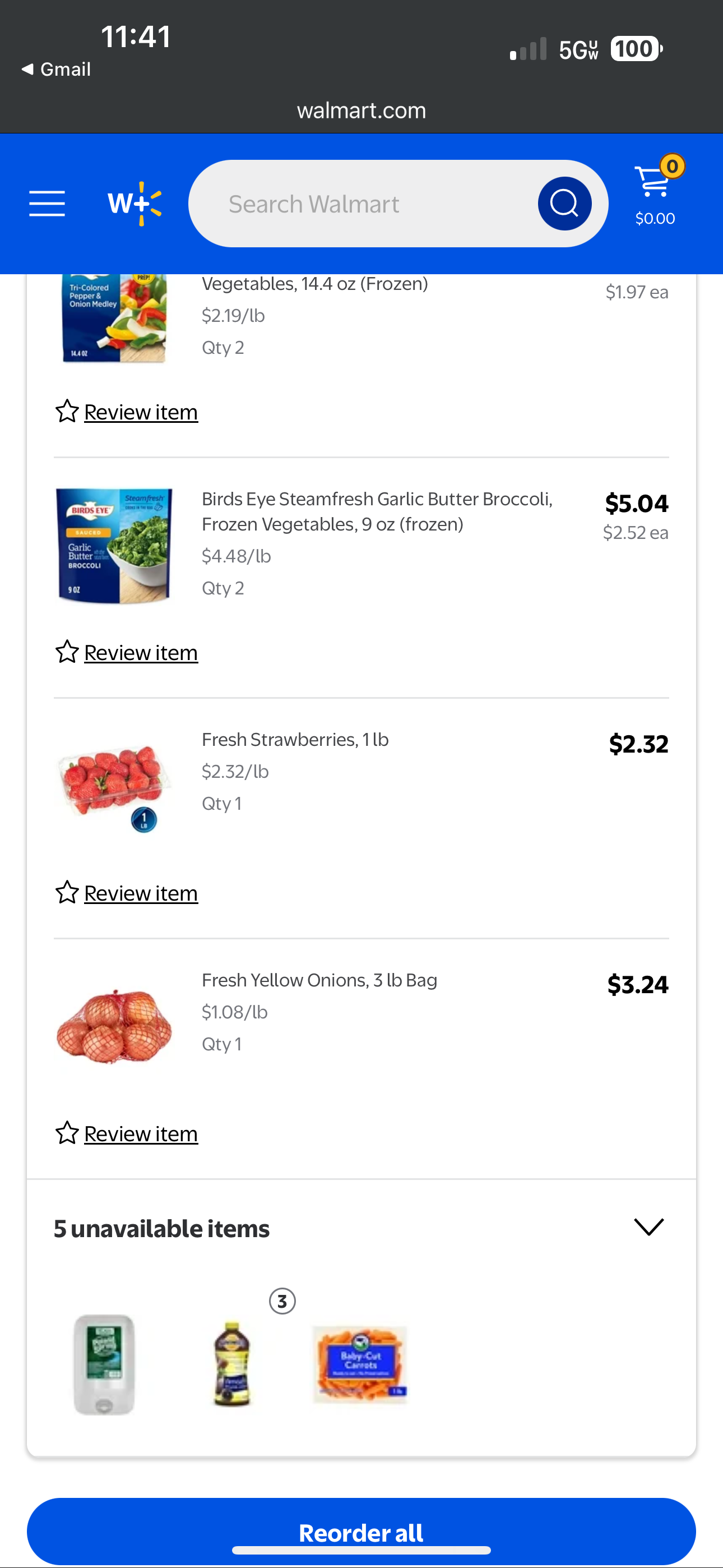The height and width of the screenshot is (1568, 723).
Task: View unavailable juice bottle thumbnail
Action: 232,1363
